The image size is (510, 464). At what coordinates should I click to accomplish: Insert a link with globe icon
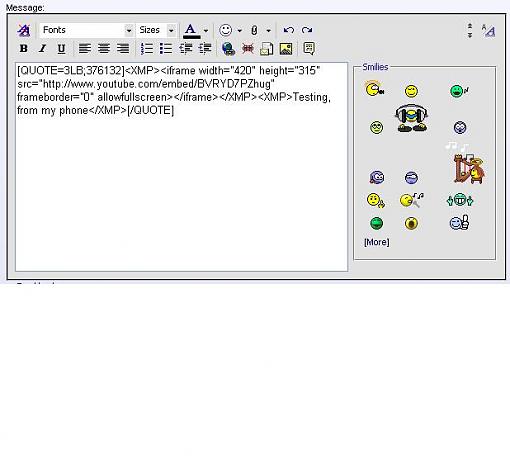point(228,49)
